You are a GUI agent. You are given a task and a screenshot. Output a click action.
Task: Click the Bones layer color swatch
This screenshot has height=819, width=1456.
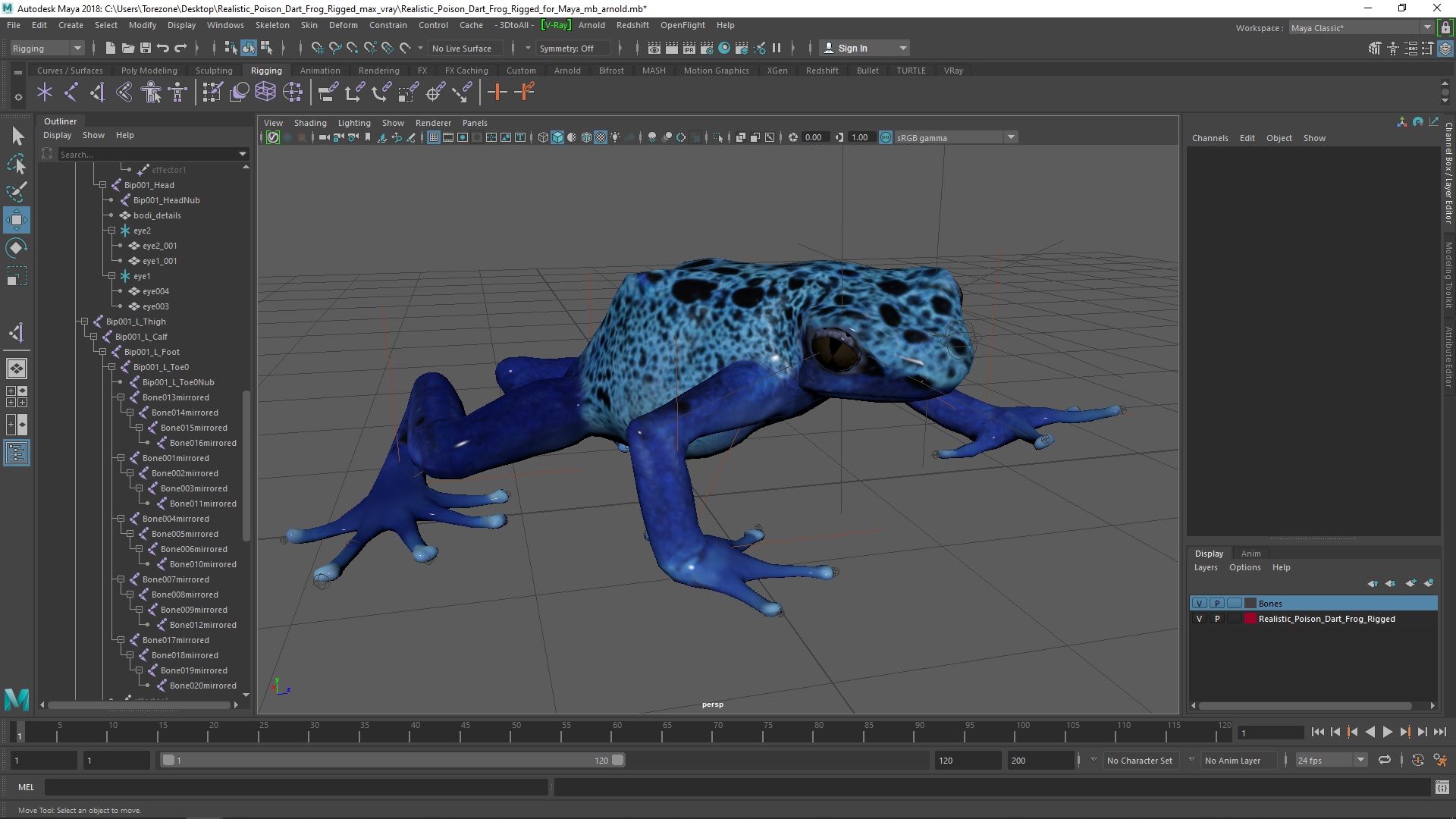click(x=1250, y=604)
